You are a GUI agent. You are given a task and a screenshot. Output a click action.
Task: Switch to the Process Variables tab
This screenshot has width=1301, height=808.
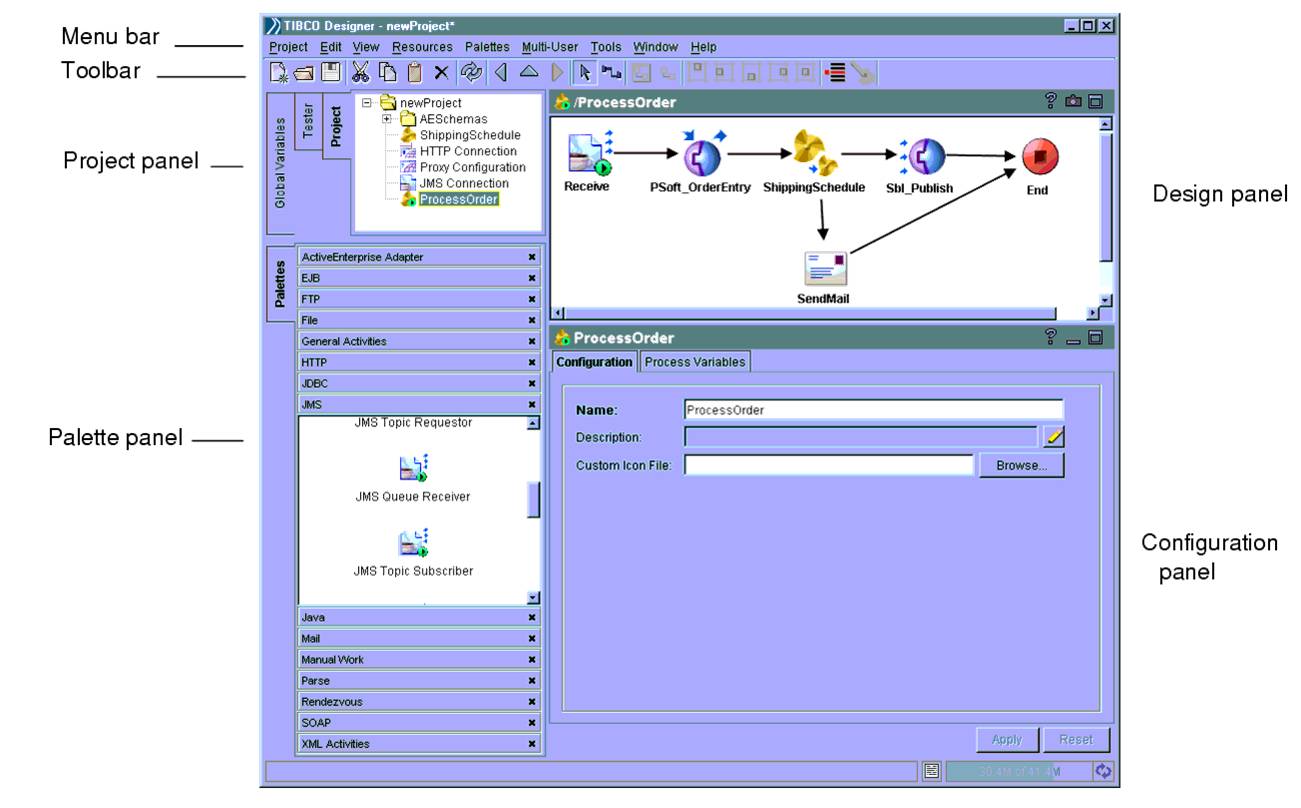tap(695, 362)
